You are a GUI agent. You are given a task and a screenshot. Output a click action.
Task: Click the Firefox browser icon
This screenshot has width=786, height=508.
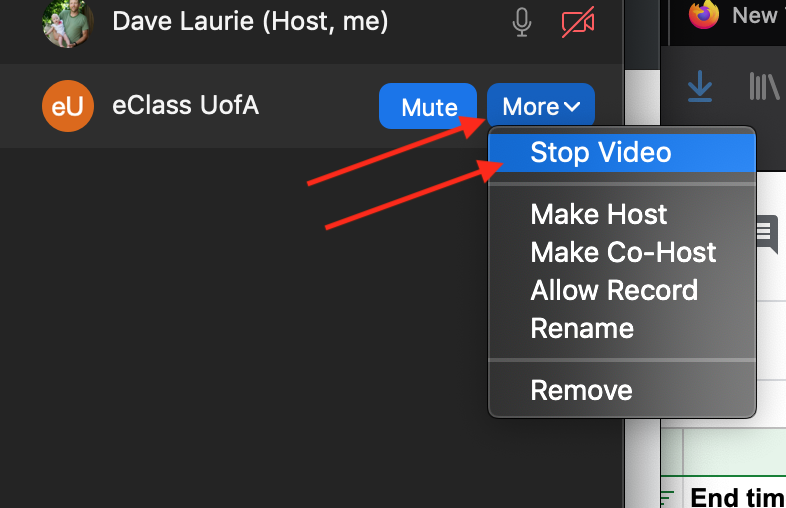703,14
